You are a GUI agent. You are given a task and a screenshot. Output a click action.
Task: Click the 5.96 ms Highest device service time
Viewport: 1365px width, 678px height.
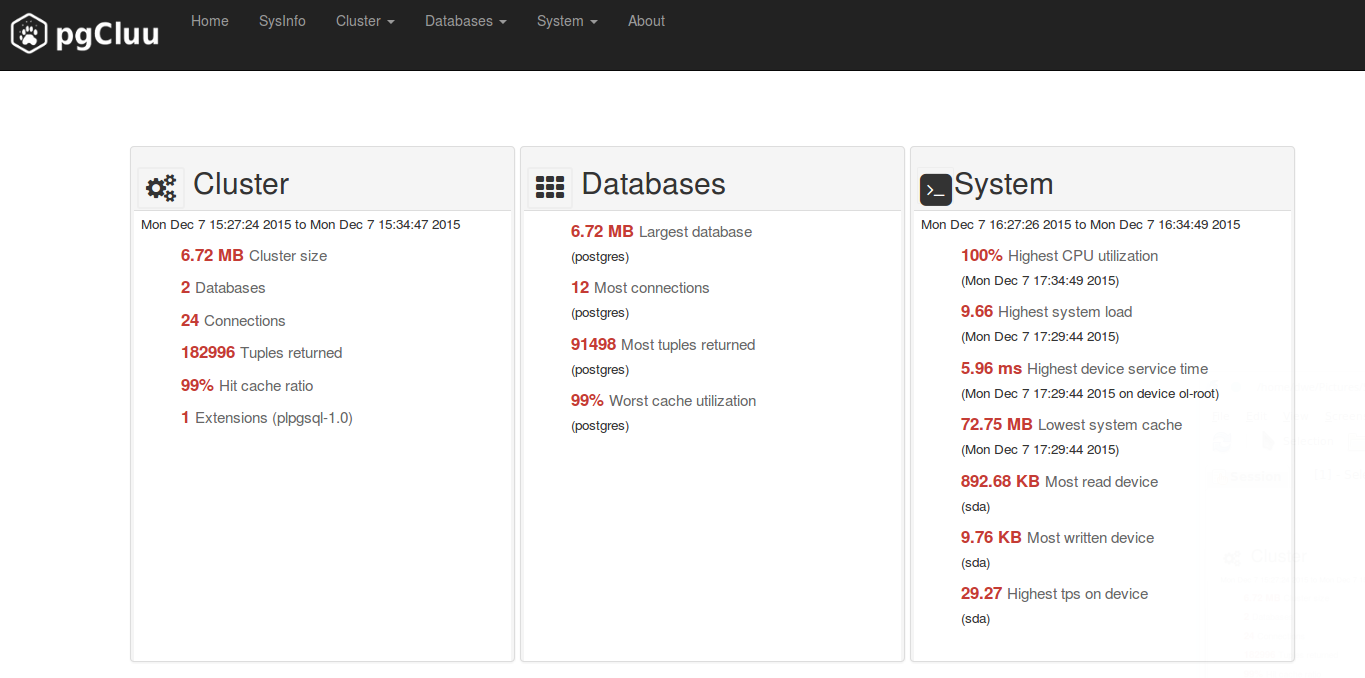[1084, 369]
